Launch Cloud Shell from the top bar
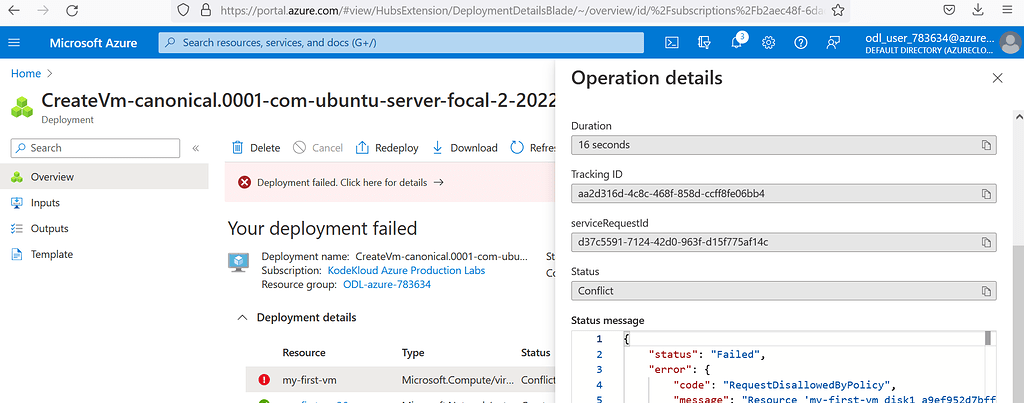Viewport: 1024px width, 403px height. point(673,43)
